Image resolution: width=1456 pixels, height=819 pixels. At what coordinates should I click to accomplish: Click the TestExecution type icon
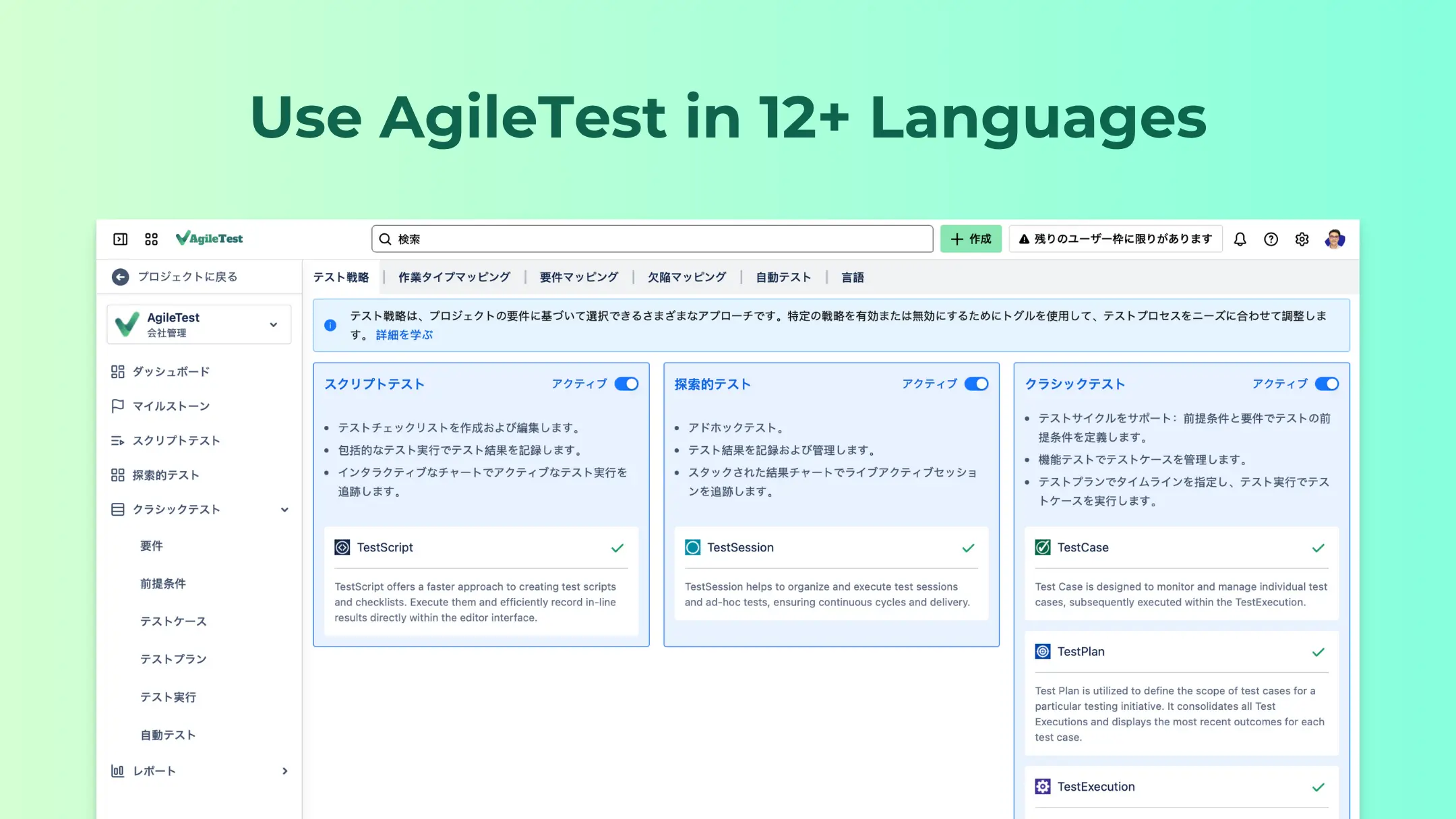1043,787
